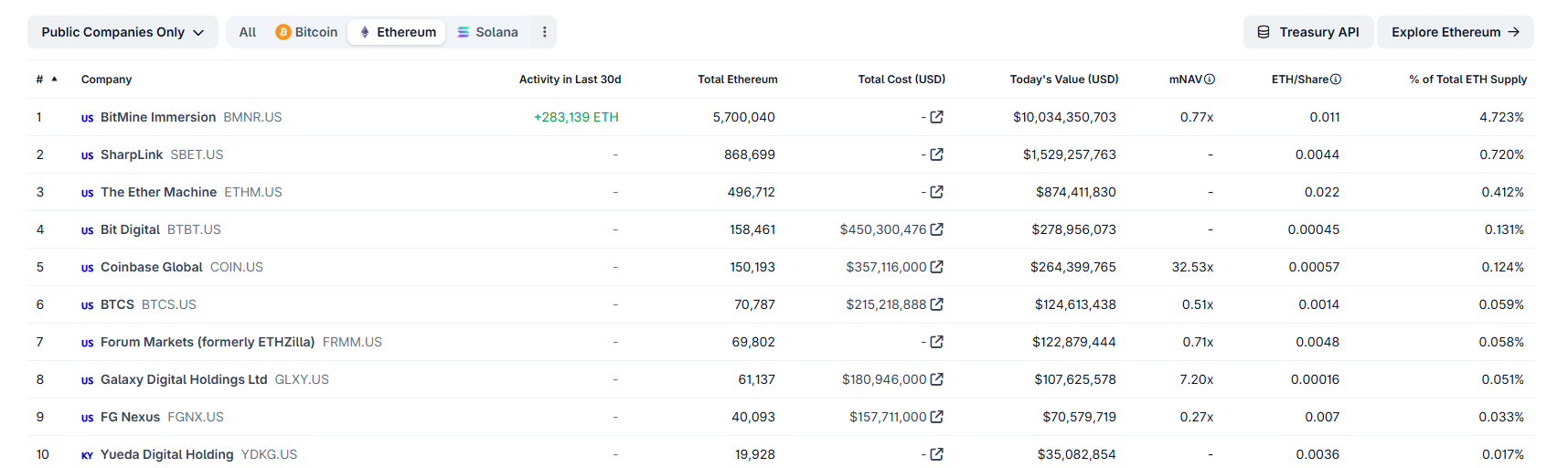Open SharpLink company link
Image resolution: width=1568 pixels, height=468 pixels.
pyautogui.click(x=132, y=154)
